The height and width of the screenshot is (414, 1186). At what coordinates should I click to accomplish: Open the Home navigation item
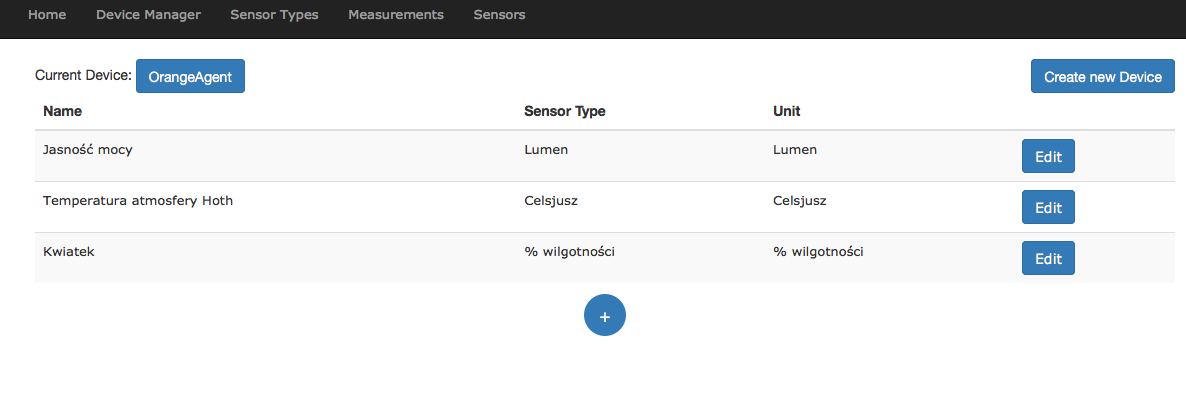tap(47, 15)
